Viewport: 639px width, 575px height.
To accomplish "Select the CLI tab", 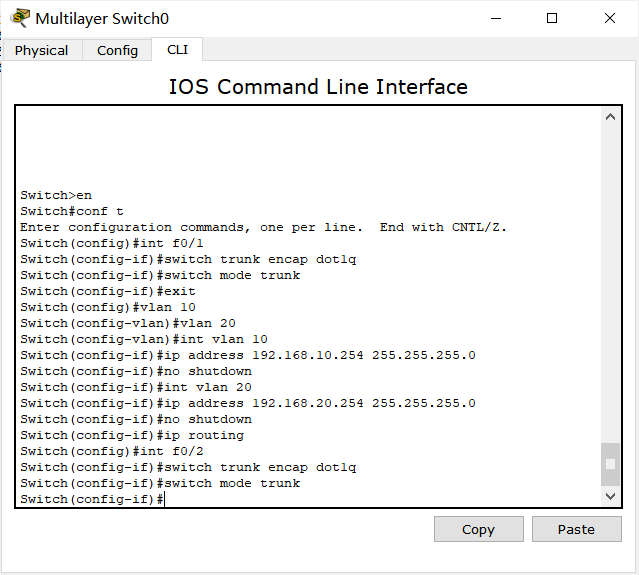I will (x=177, y=49).
